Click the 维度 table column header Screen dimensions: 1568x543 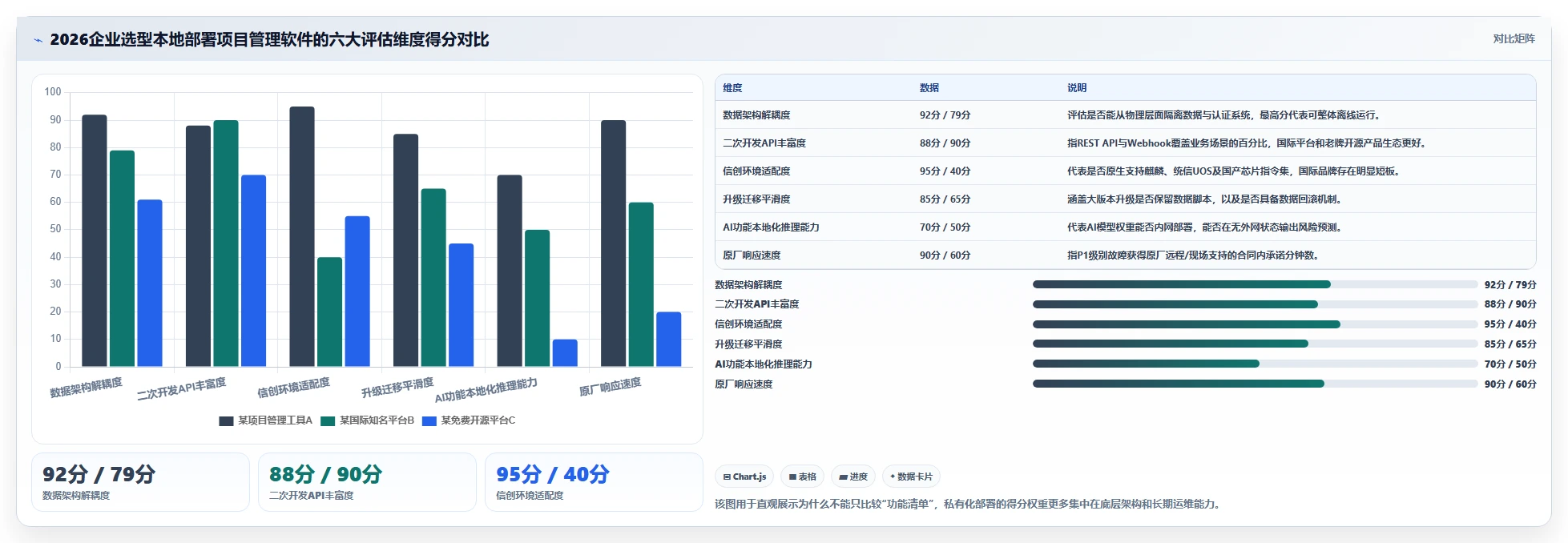pyautogui.click(x=732, y=88)
